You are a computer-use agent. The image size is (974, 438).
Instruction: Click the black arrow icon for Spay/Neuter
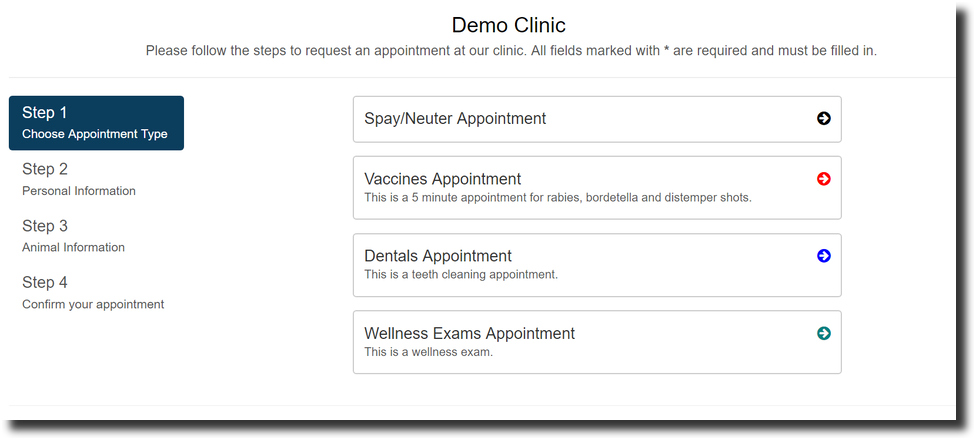tap(823, 118)
